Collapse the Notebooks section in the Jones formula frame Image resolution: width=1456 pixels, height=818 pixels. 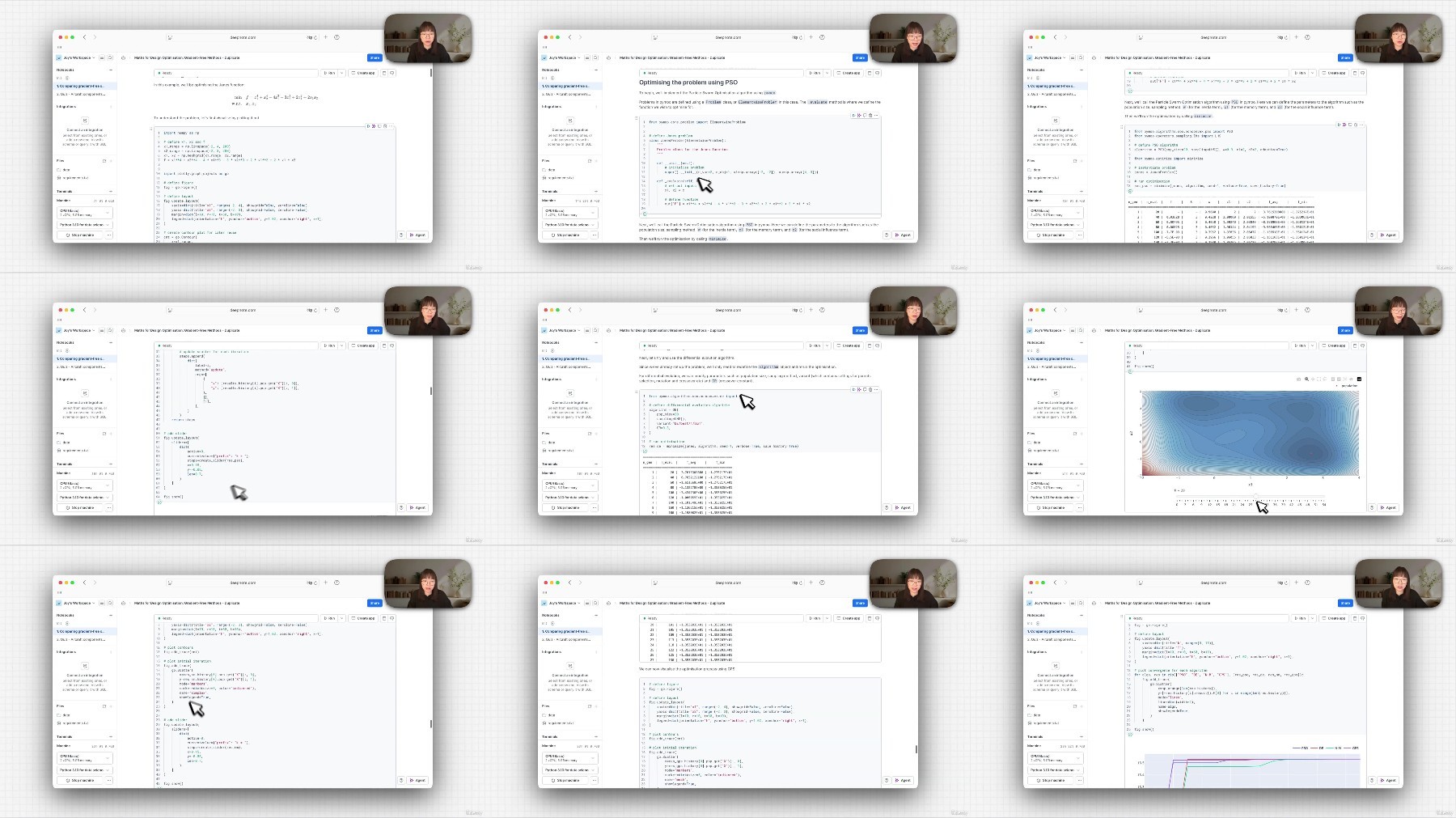pyautogui.click(x=111, y=70)
